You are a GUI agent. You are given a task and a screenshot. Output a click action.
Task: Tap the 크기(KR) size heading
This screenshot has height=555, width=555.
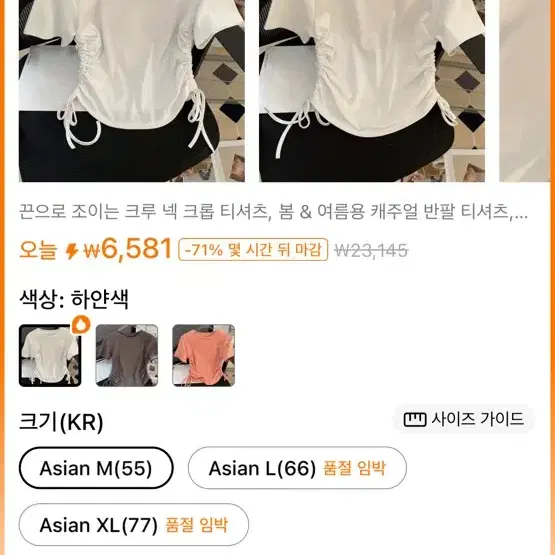[x=61, y=422]
